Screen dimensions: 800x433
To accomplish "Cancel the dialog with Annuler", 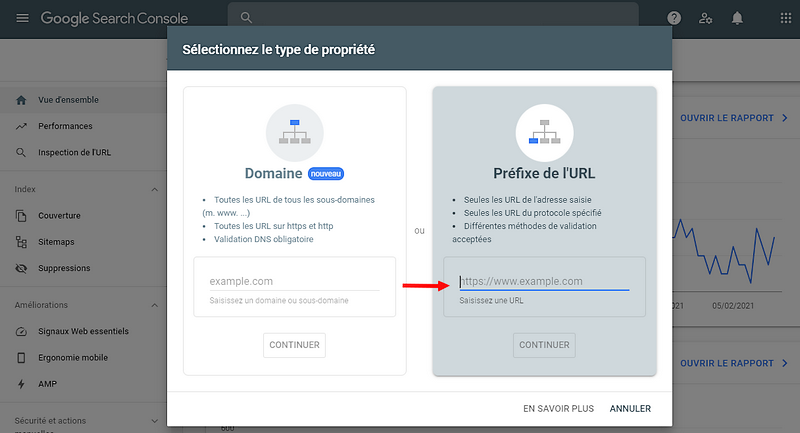I will [630, 408].
